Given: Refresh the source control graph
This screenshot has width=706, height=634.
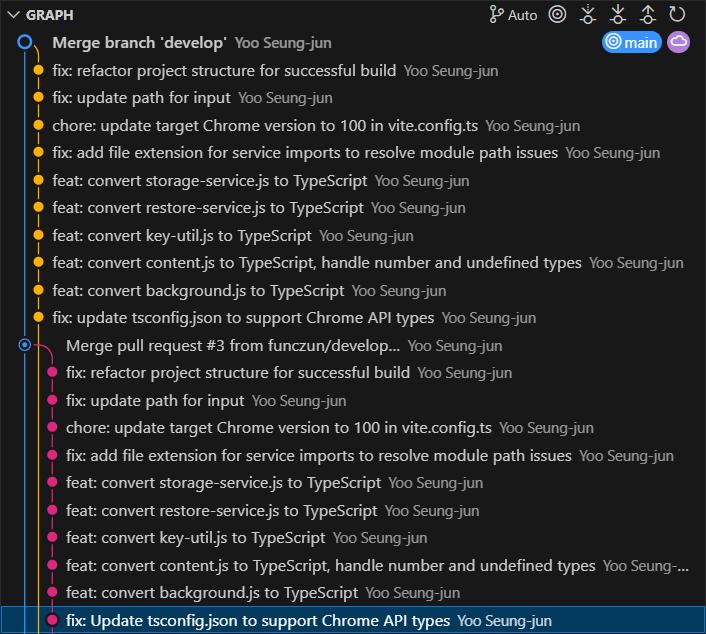Looking at the screenshot, I should click(677, 14).
